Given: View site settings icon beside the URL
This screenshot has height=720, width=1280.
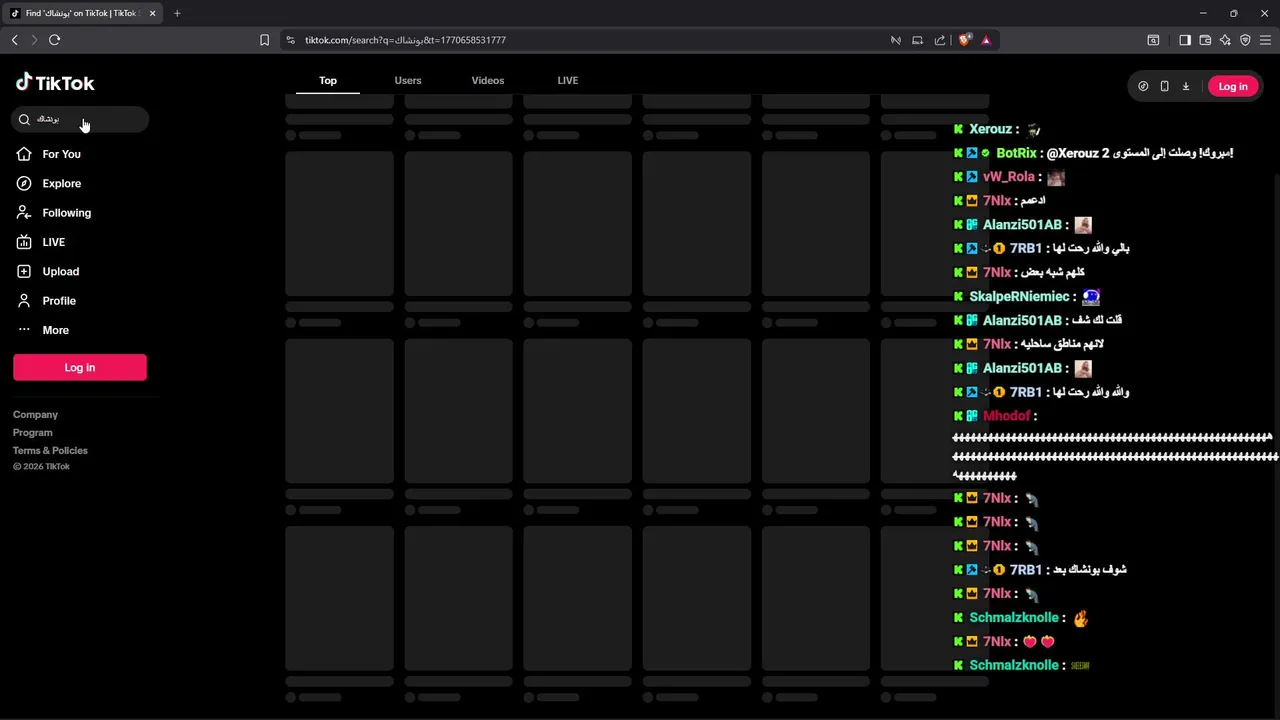Looking at the screenshot, I should point(290,40).
